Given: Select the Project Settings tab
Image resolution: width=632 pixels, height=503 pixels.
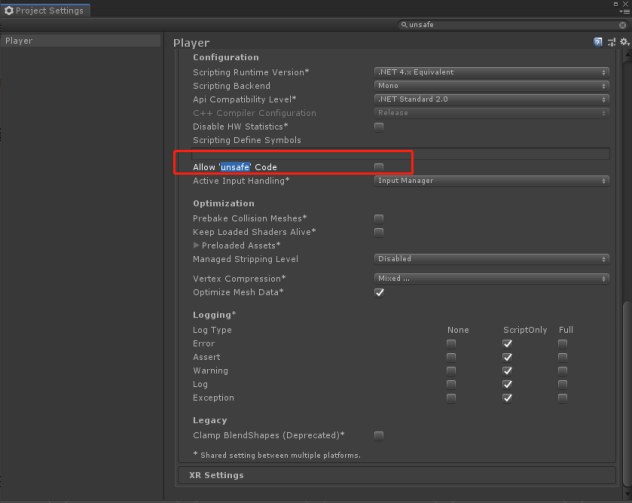Looking at the screenshot, I should click(x=45, y=10).
